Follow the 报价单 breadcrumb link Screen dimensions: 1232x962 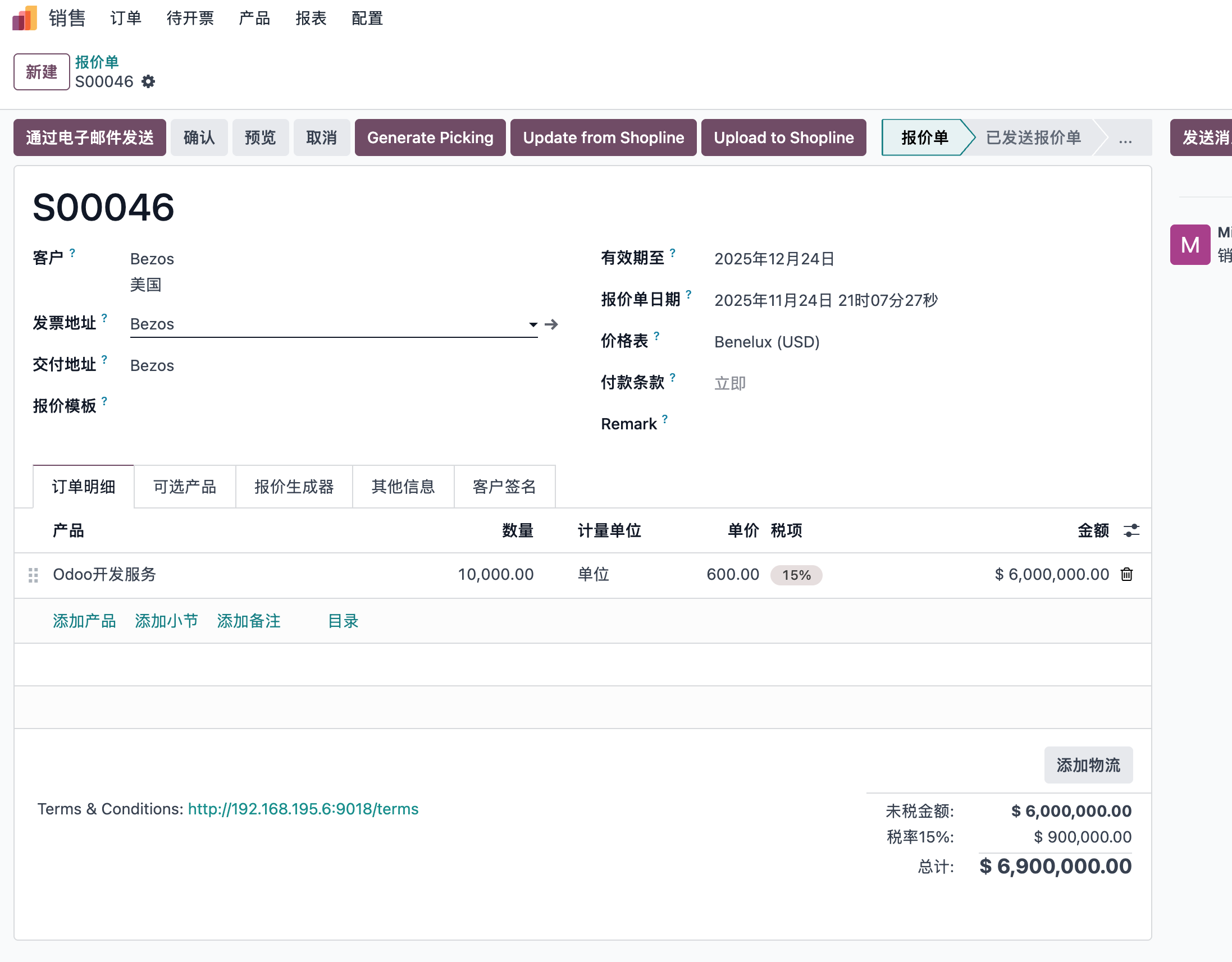[97, 62]
